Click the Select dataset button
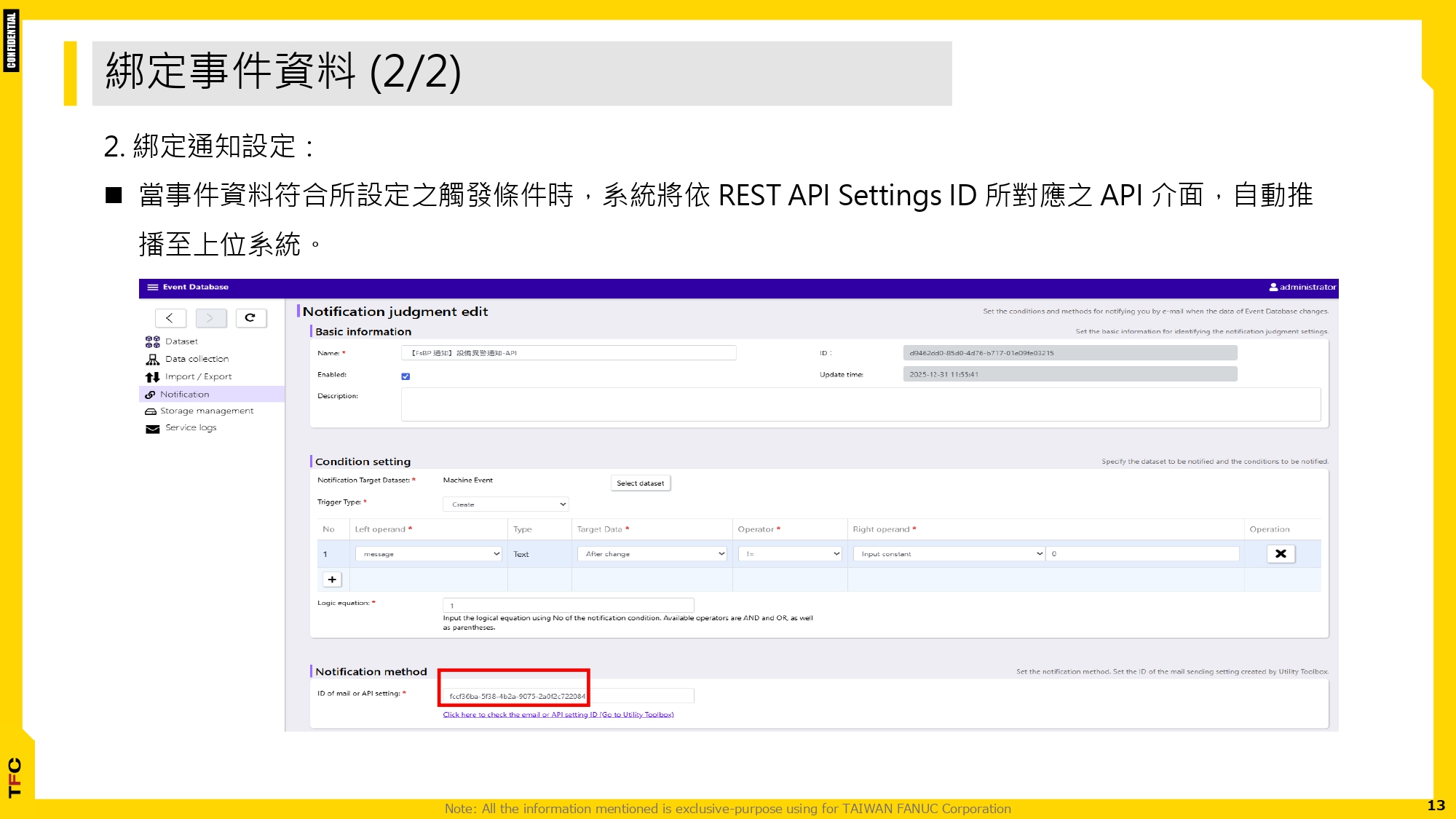 point(640,483)
